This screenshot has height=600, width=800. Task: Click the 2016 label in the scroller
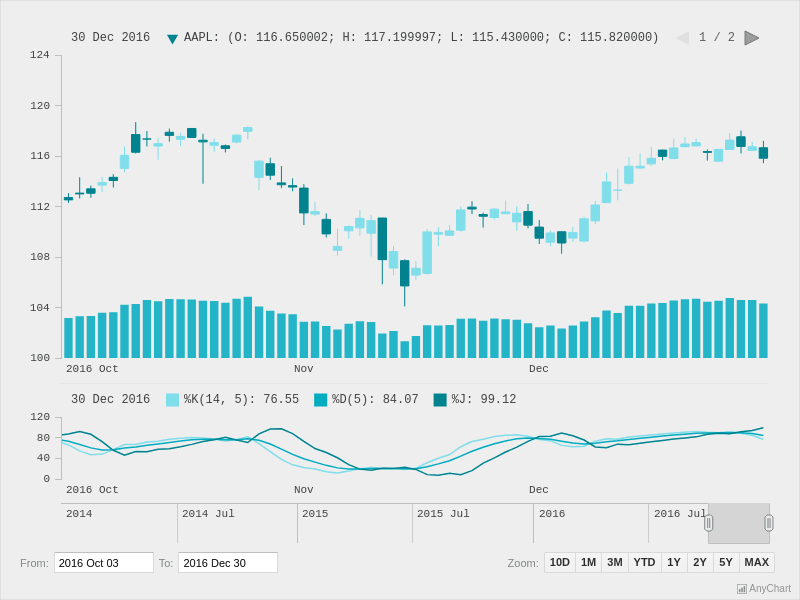tap(552, 514)
